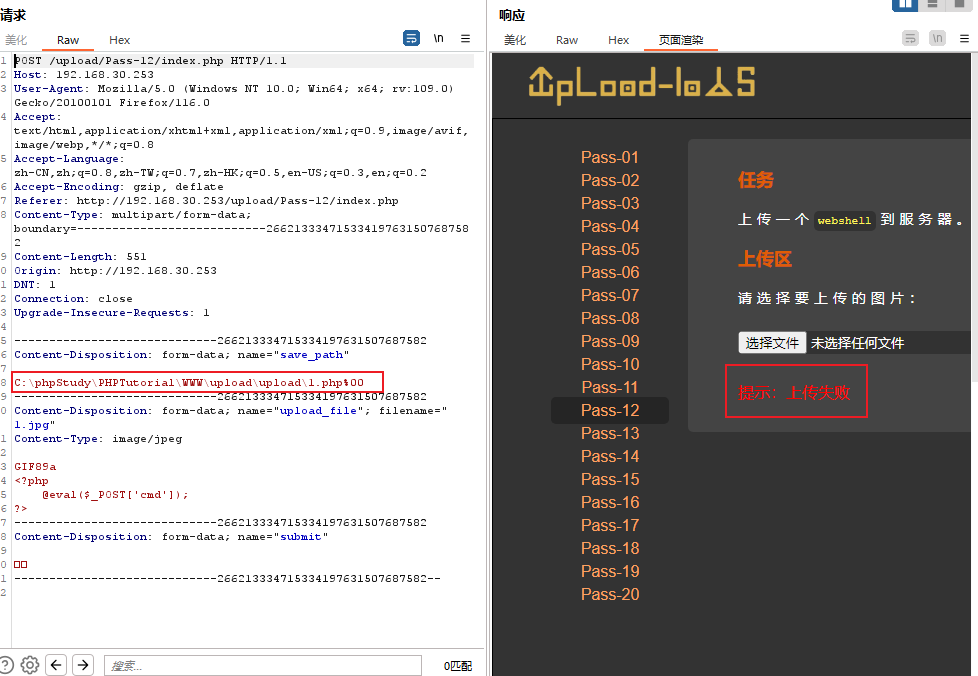The width and height of the screenshot is (978, 676).
Task: Open Pass-19 link
Action: (609, 571)
